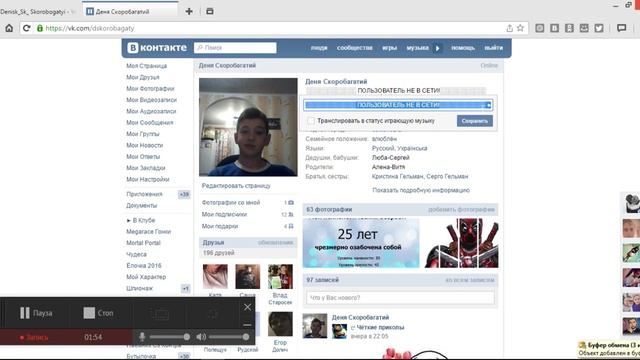Open the 'люди' header menu
Screen dimensions: 640x360
(x=319, y=48)
